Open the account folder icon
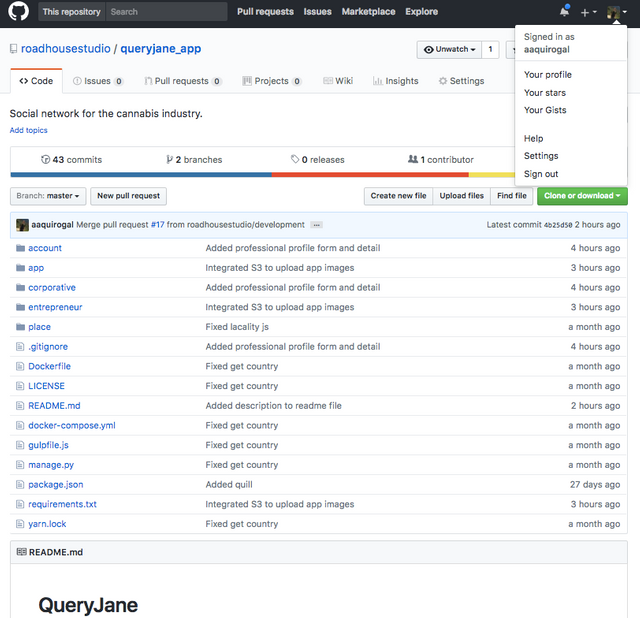The height and width of the screenshot is (618, 640). (x=20, y=248)
